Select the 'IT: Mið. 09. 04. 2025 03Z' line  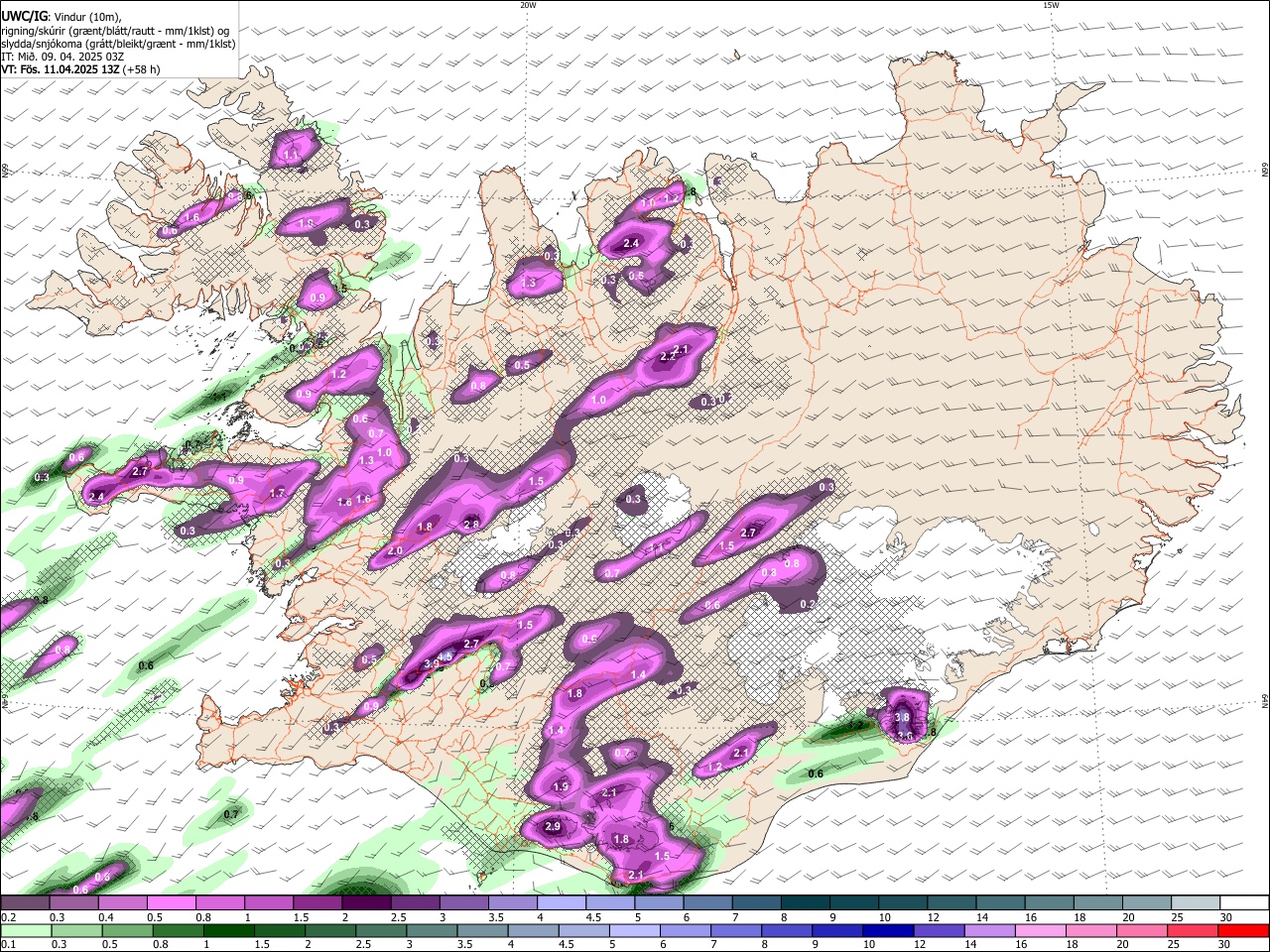point(62,57)
